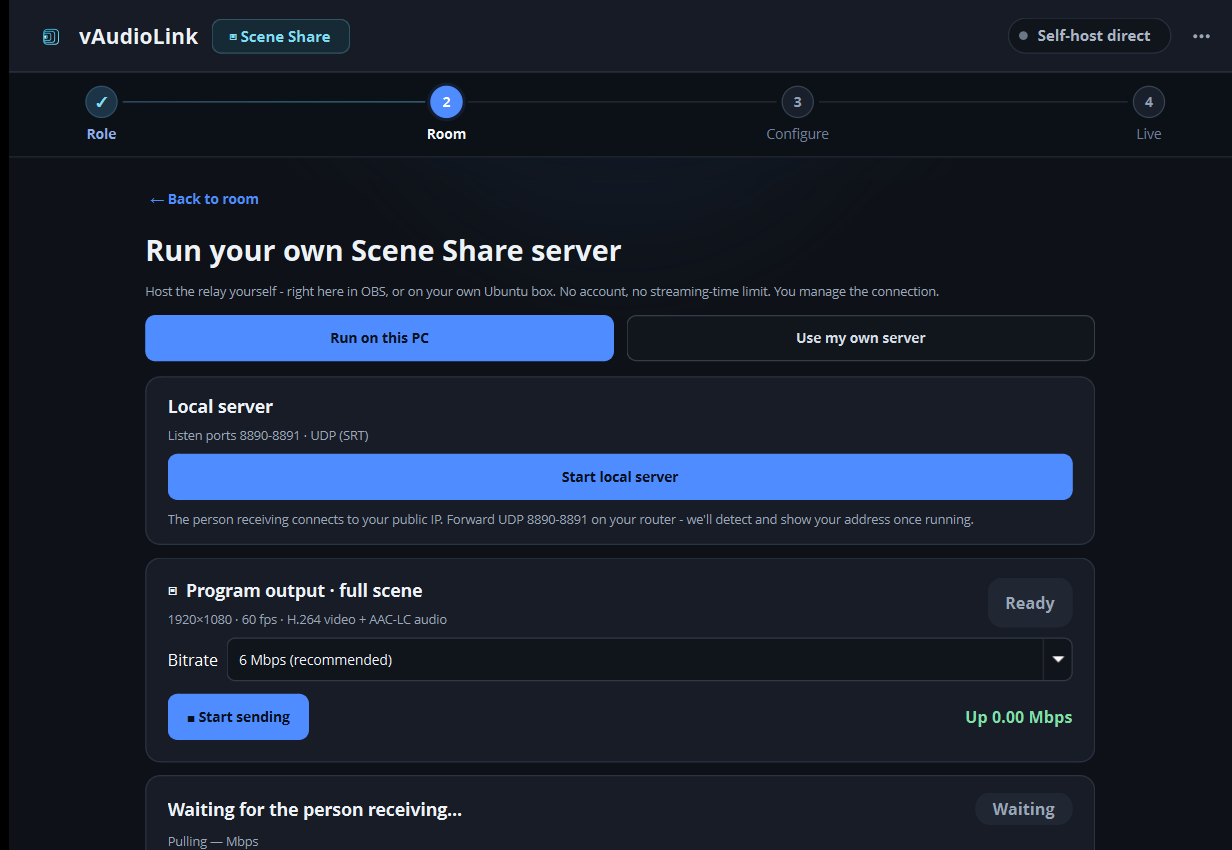This screenshot has height=850, width=1232.
Task: Open the Bitrate dropdown
Action: [650, 660]
